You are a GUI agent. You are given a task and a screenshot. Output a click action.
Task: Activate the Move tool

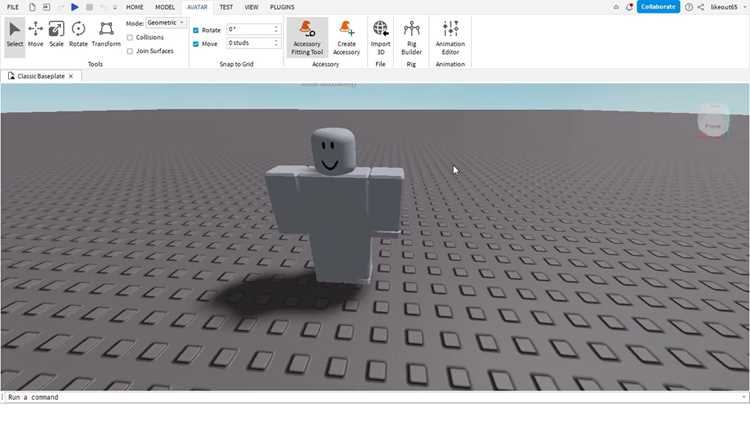(35, 34)
